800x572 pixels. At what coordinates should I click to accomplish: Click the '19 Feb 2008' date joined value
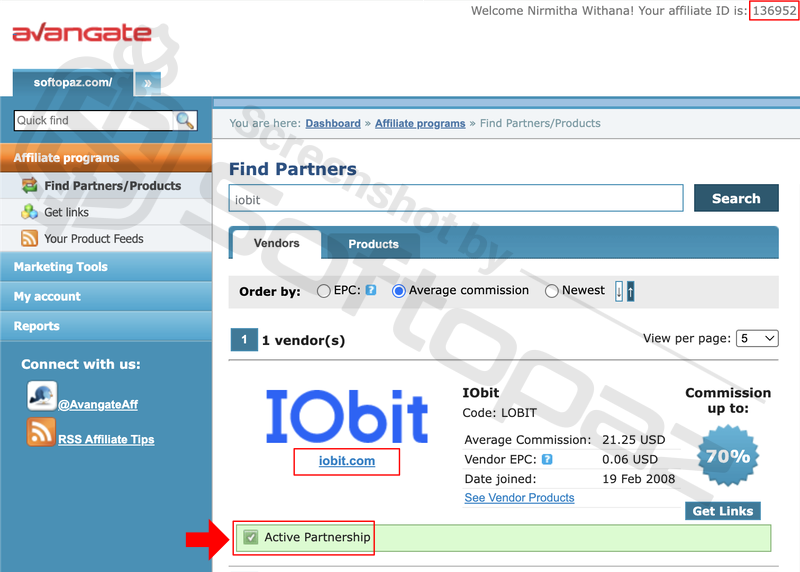coord(639,479)
